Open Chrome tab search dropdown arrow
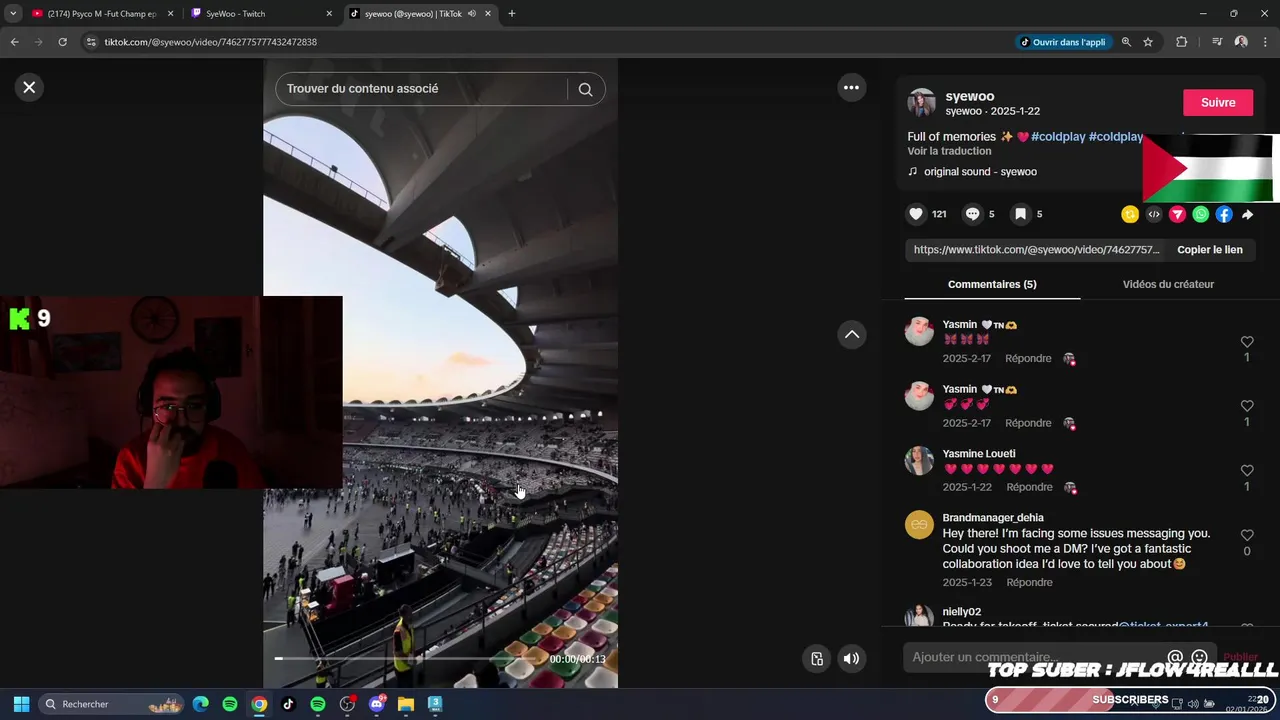The height and width of the screenshot is (720, 1280). [x=13, y=14]
